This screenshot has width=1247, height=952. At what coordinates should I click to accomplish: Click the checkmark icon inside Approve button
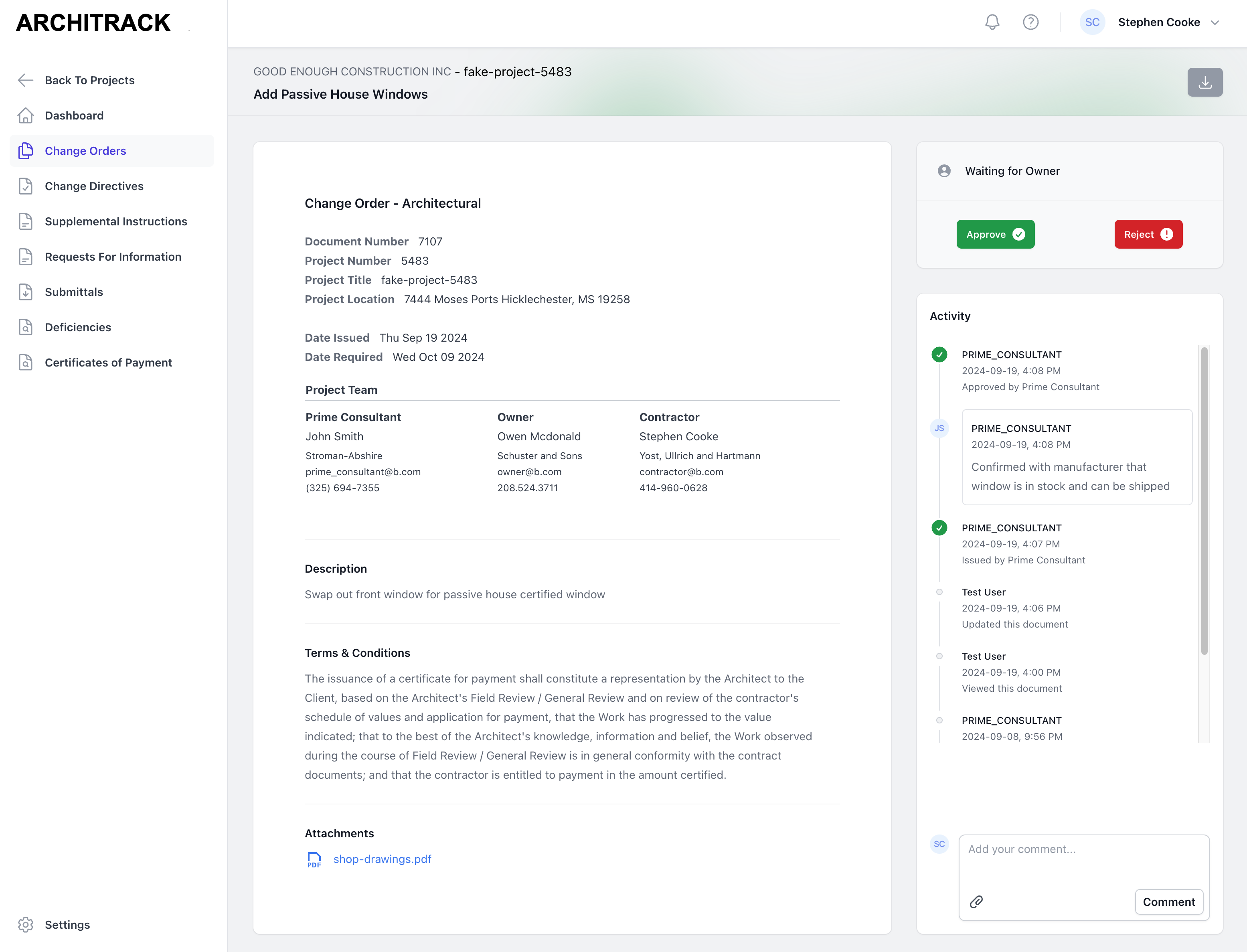click(1019, 234)
